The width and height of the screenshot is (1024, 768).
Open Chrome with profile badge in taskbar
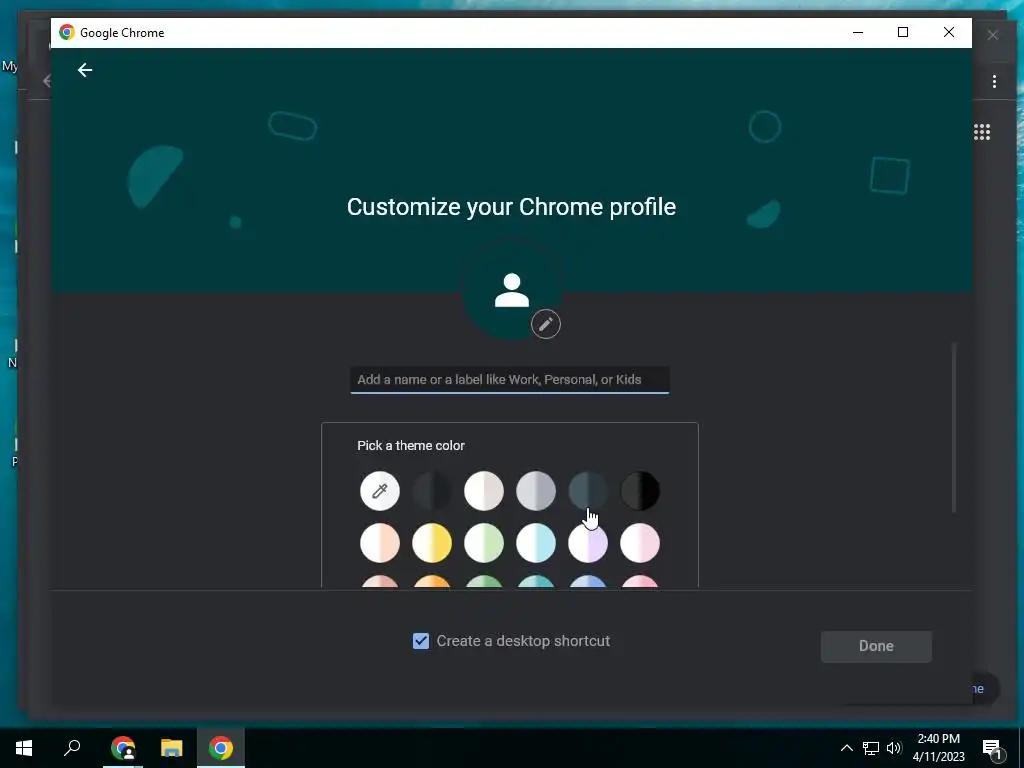point(123,748)
